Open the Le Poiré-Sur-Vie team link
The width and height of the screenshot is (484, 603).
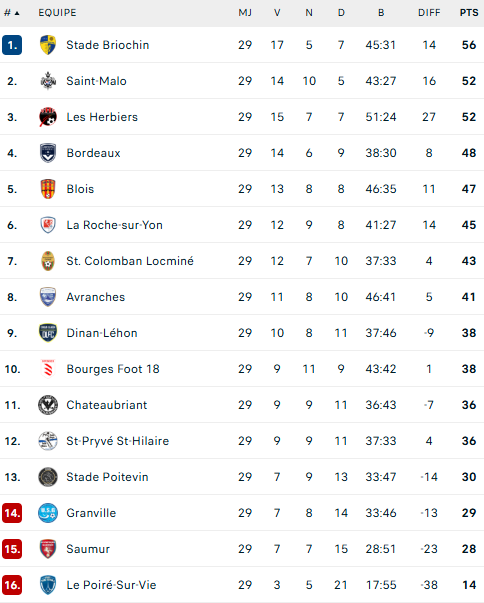[x=111, y=585]
